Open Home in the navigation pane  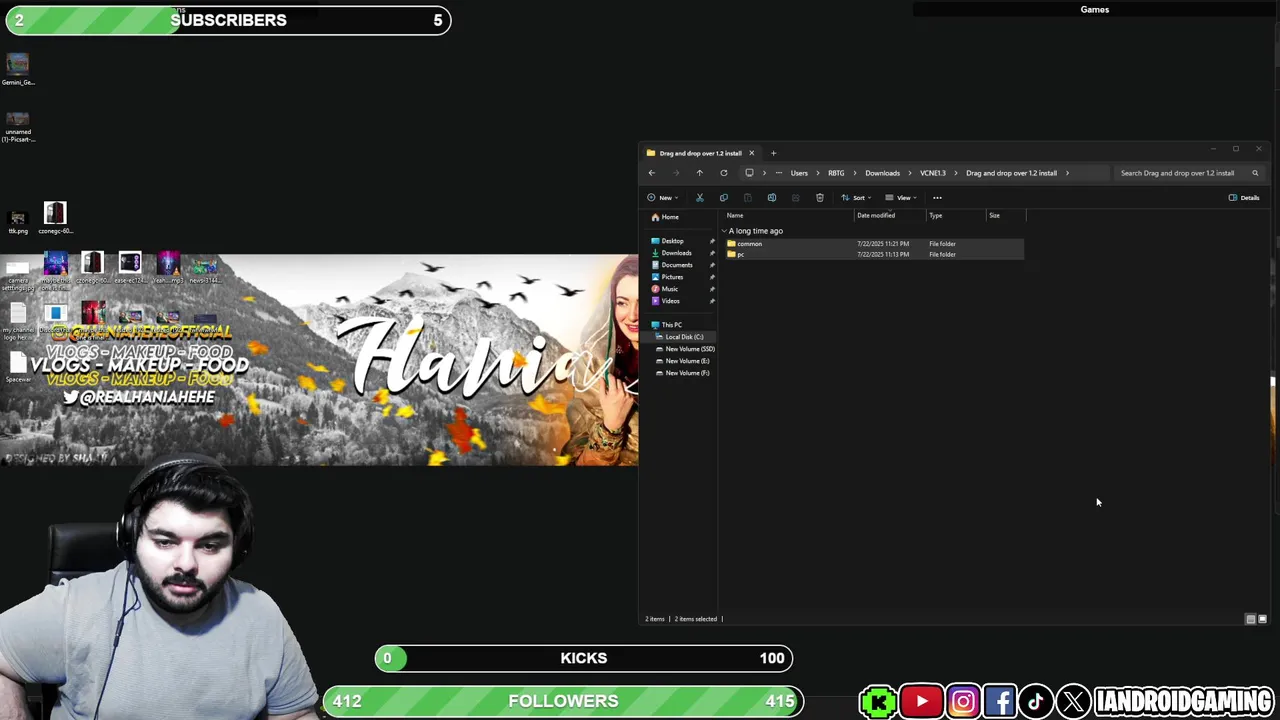click(665, 217)
